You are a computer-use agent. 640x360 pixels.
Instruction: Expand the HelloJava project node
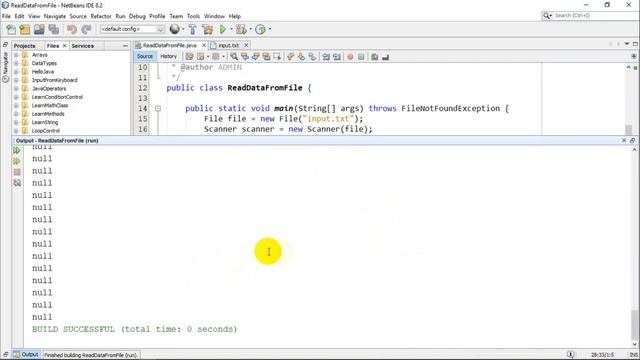(x=16, y=72)
